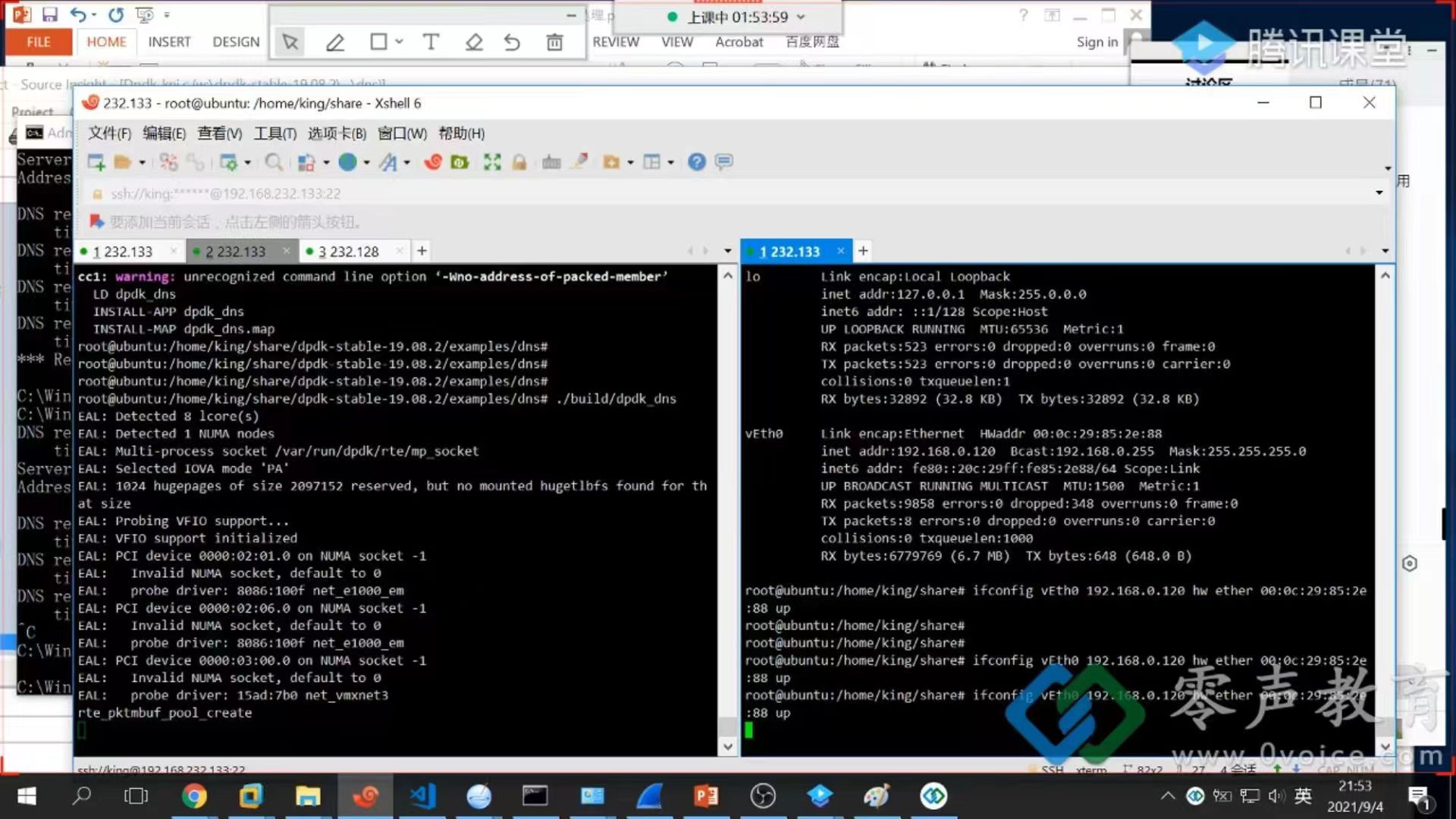The image size is (1456, 819).
Task: Select the arrow selection tool
Action: (x=289, y=42)
